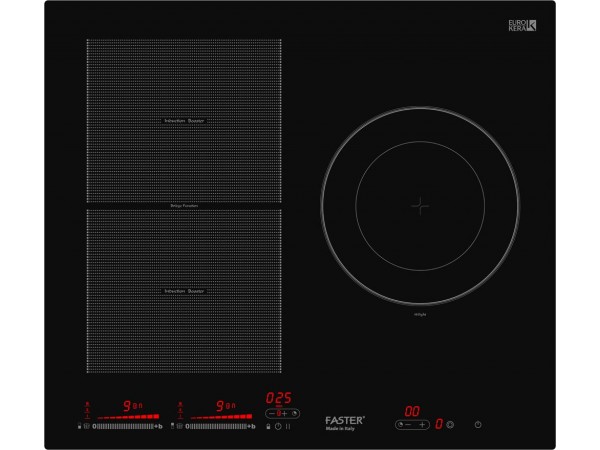Tap minus on the right zone timer
Image resolution: width=600 pixels, height=450 pixels.
coord(408,425)
